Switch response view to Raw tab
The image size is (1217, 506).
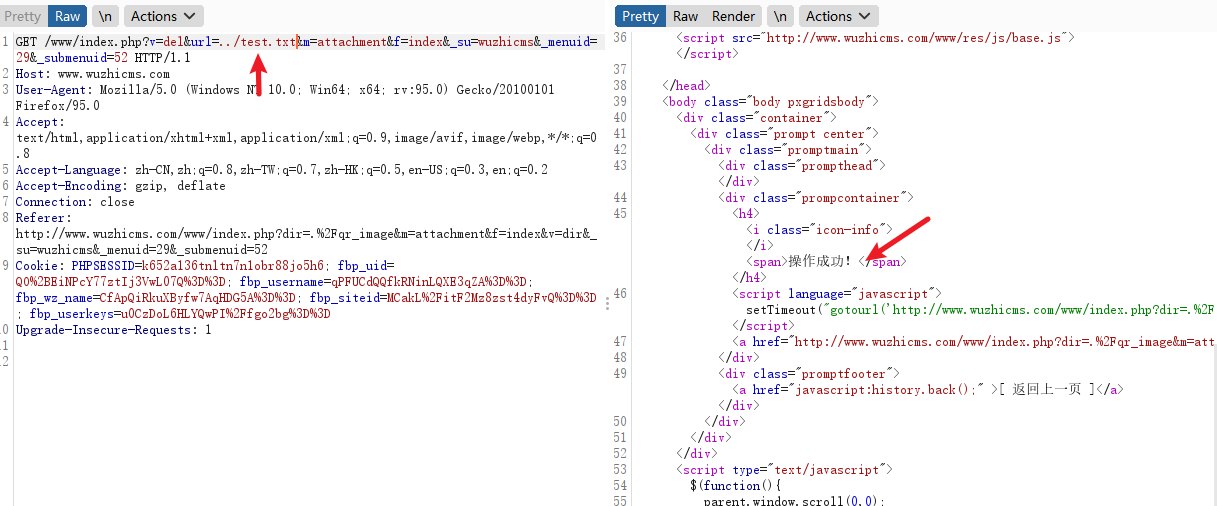tap(686, 16)
